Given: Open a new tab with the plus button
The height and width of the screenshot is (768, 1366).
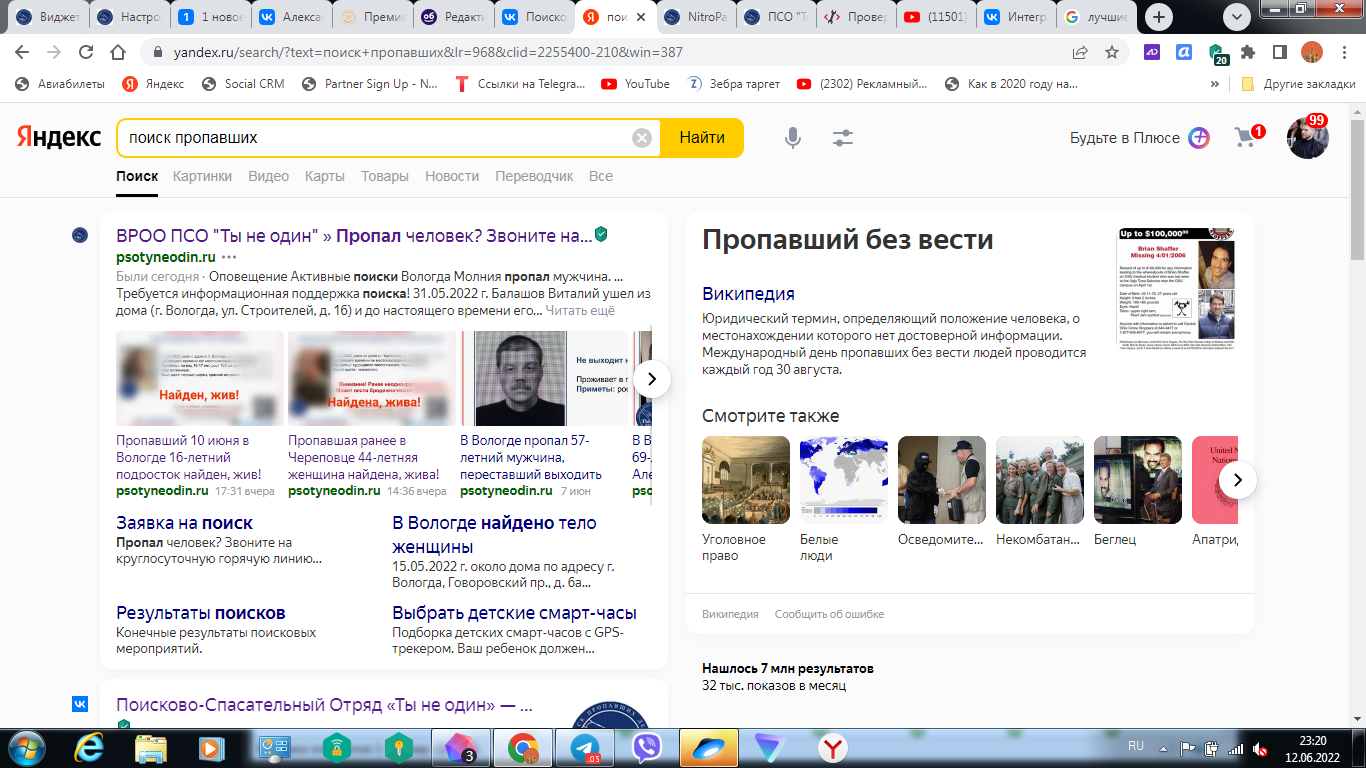Looking at the screenshot, I should [1158, 17].
